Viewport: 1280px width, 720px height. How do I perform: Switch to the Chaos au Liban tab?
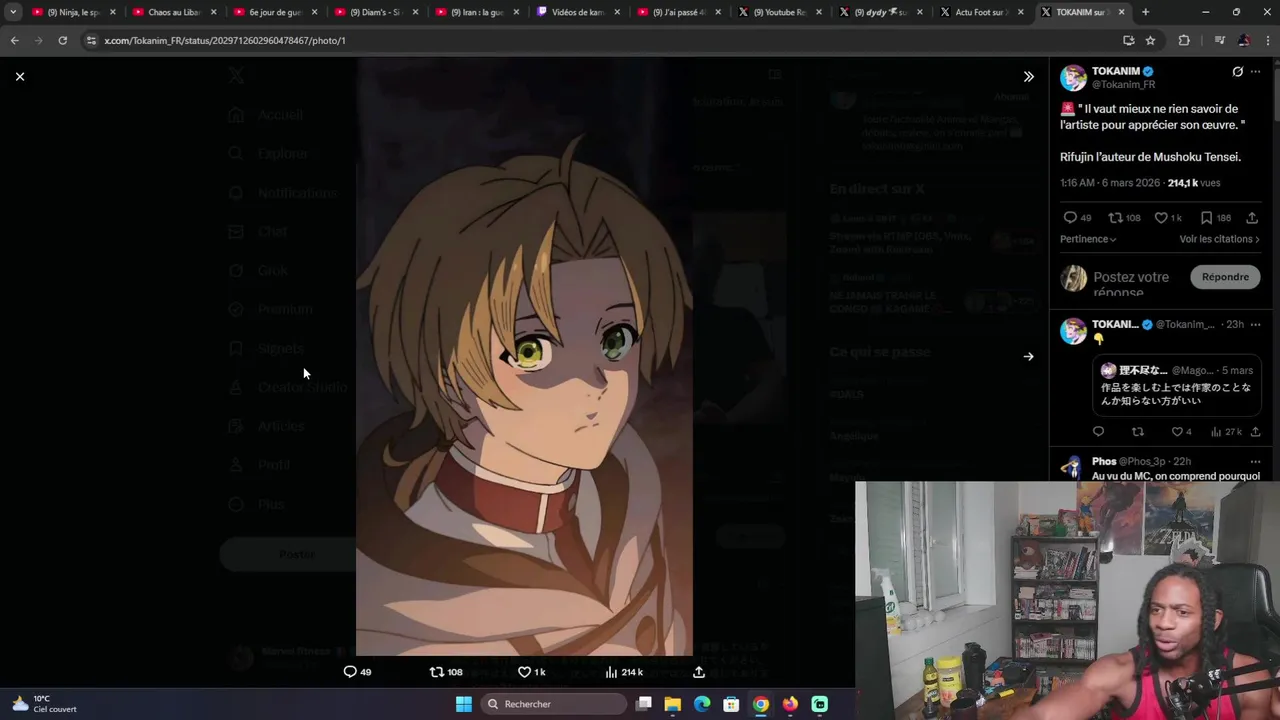[x=173, y=12]
